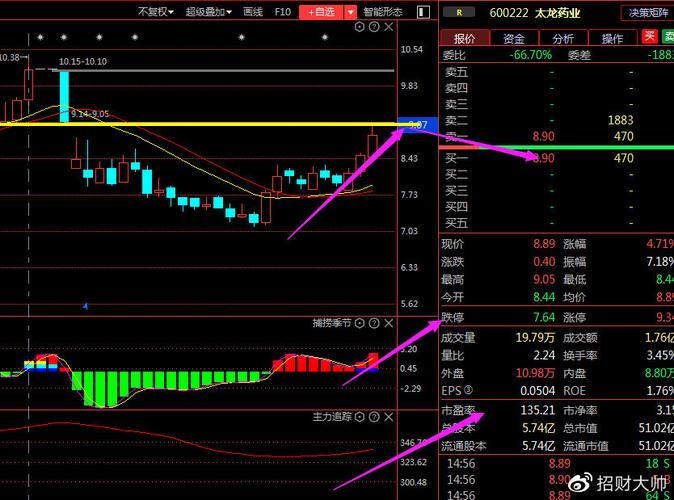674x500 pixels.
Task: Click the first 14:56 trade tick row
Action: (558, 463)
